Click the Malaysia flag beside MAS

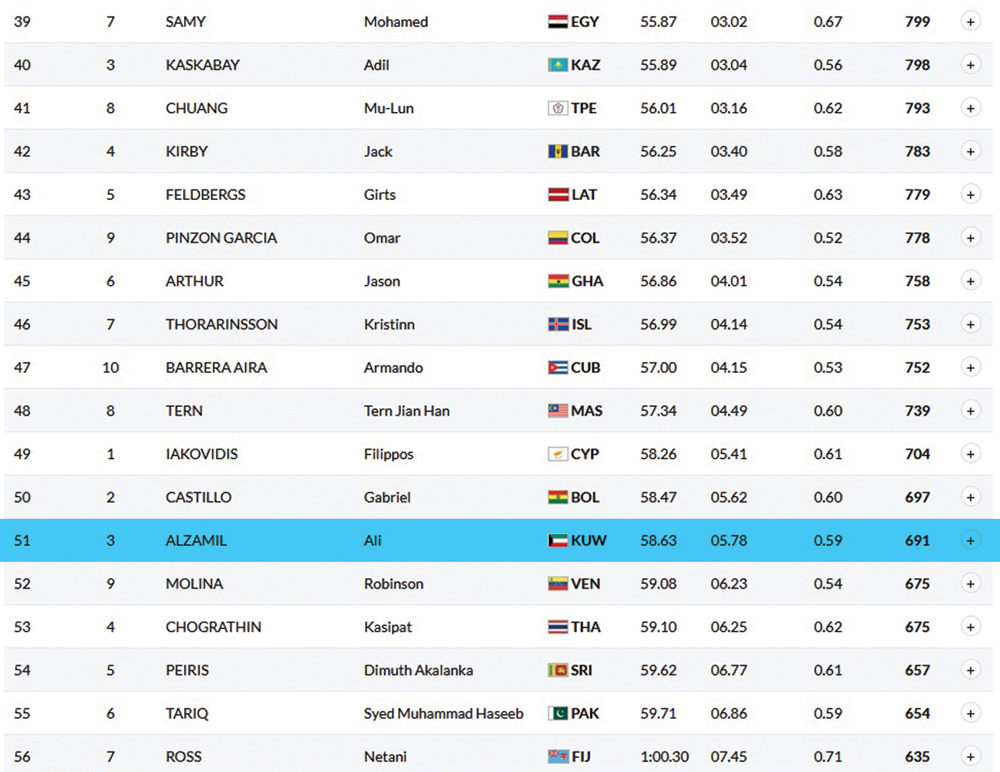[558, 411]
